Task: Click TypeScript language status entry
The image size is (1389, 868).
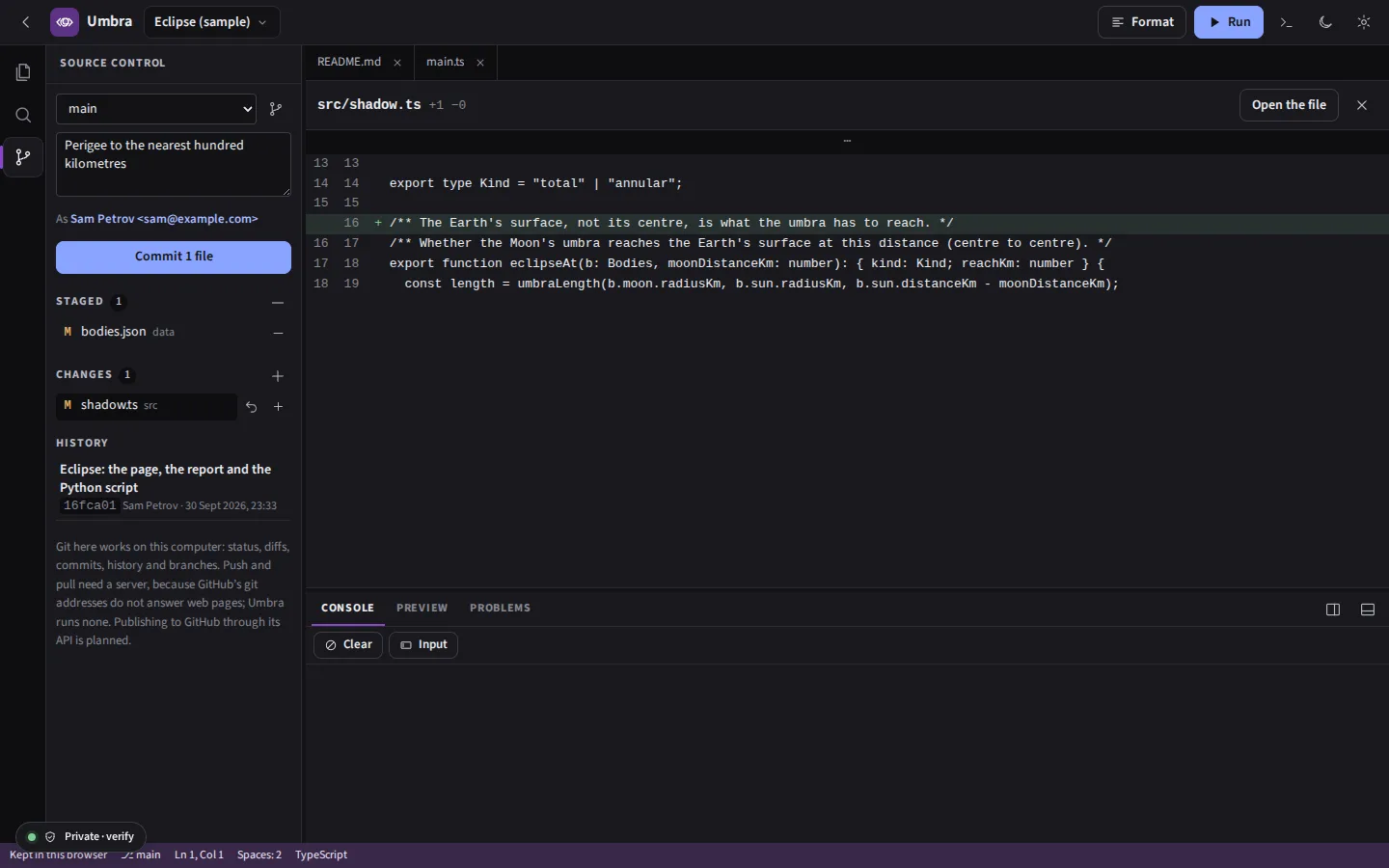Action: pos(321,855)
